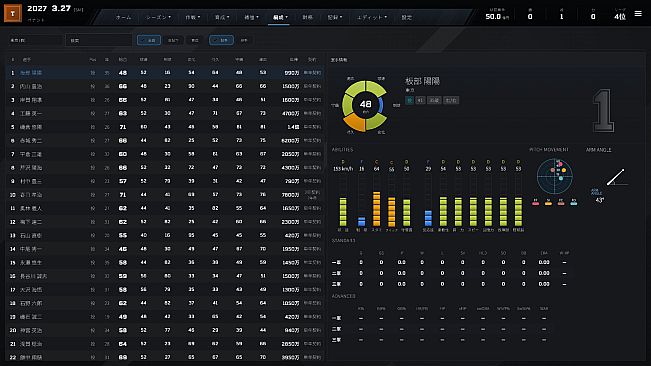Toggle the last filter chip in the row
The image size is (651, 366).
(244, 40)
